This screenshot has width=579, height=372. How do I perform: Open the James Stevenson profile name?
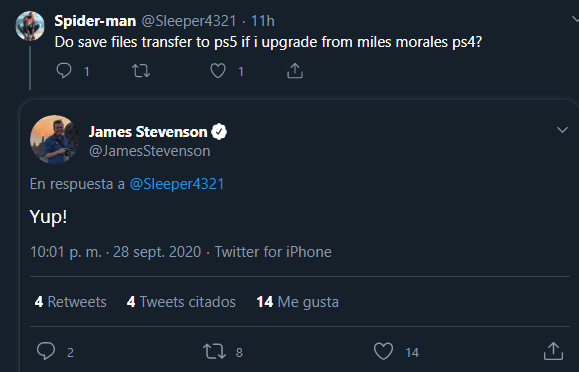(148, 132)
